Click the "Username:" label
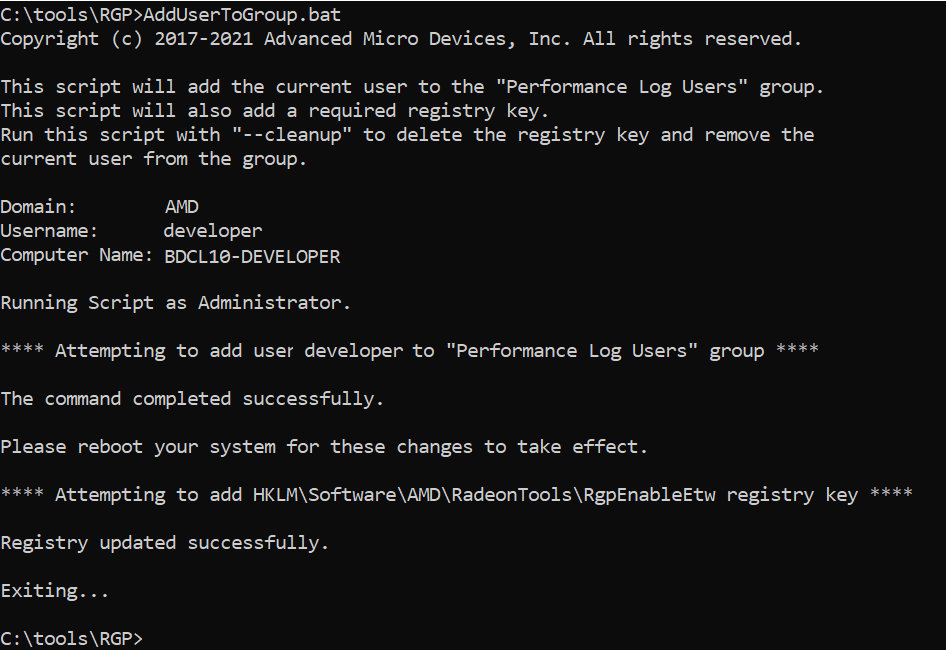947x650 pixels. (x=49, y=231)
